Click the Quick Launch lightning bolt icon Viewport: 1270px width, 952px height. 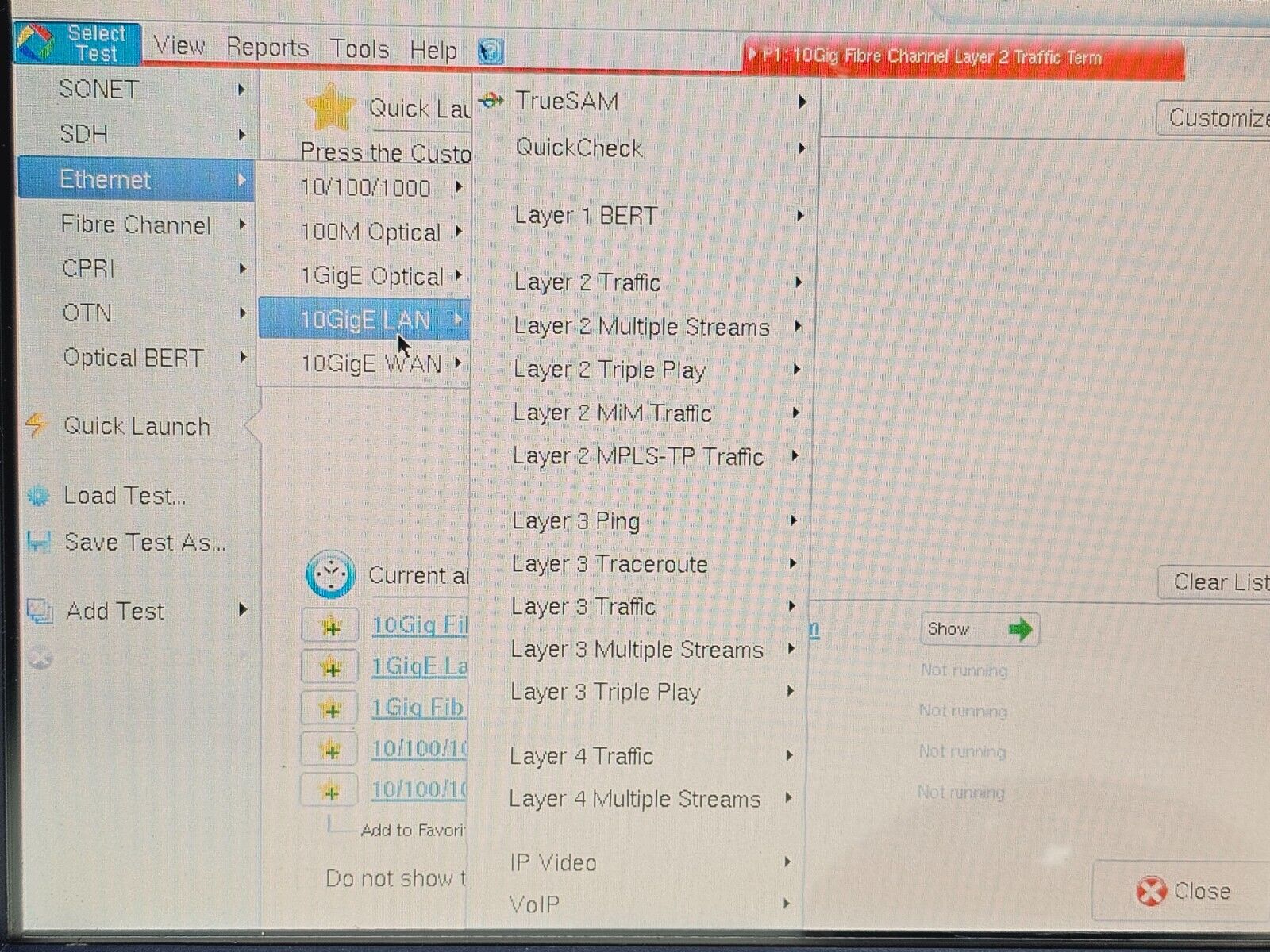tap(36, 425)
